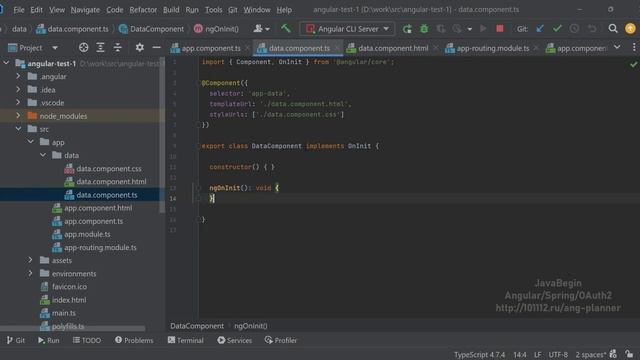Open the profiler run dropdown arrow
Screen dimensions: 640x360
[469, 29]
